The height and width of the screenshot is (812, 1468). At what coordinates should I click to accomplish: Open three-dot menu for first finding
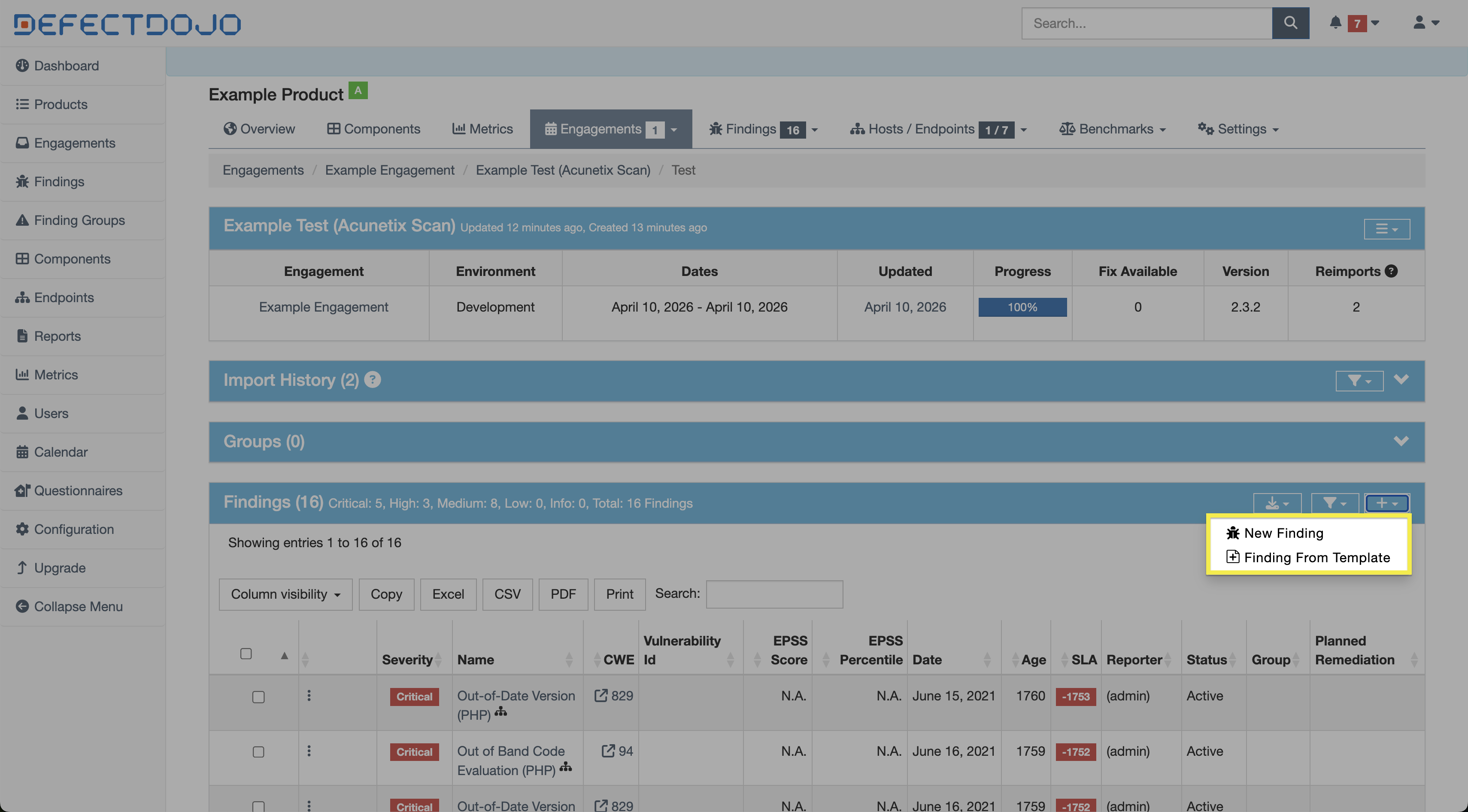click(309, 696)
